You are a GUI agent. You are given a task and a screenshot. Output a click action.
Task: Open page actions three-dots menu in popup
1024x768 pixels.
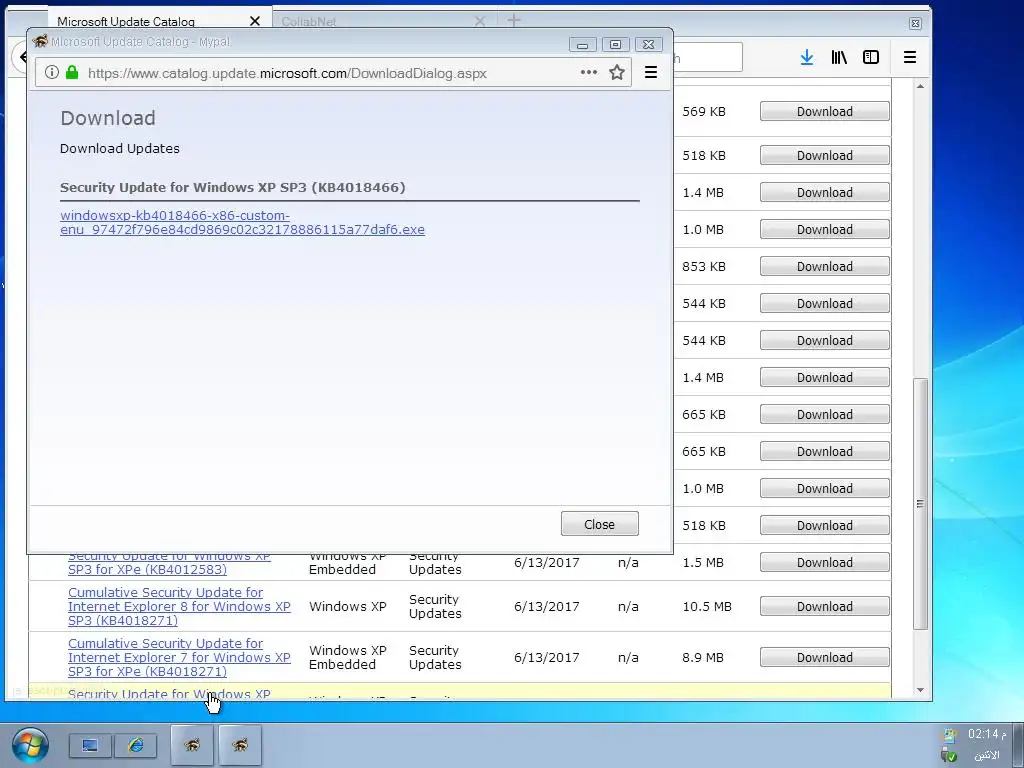click(588, 72)
